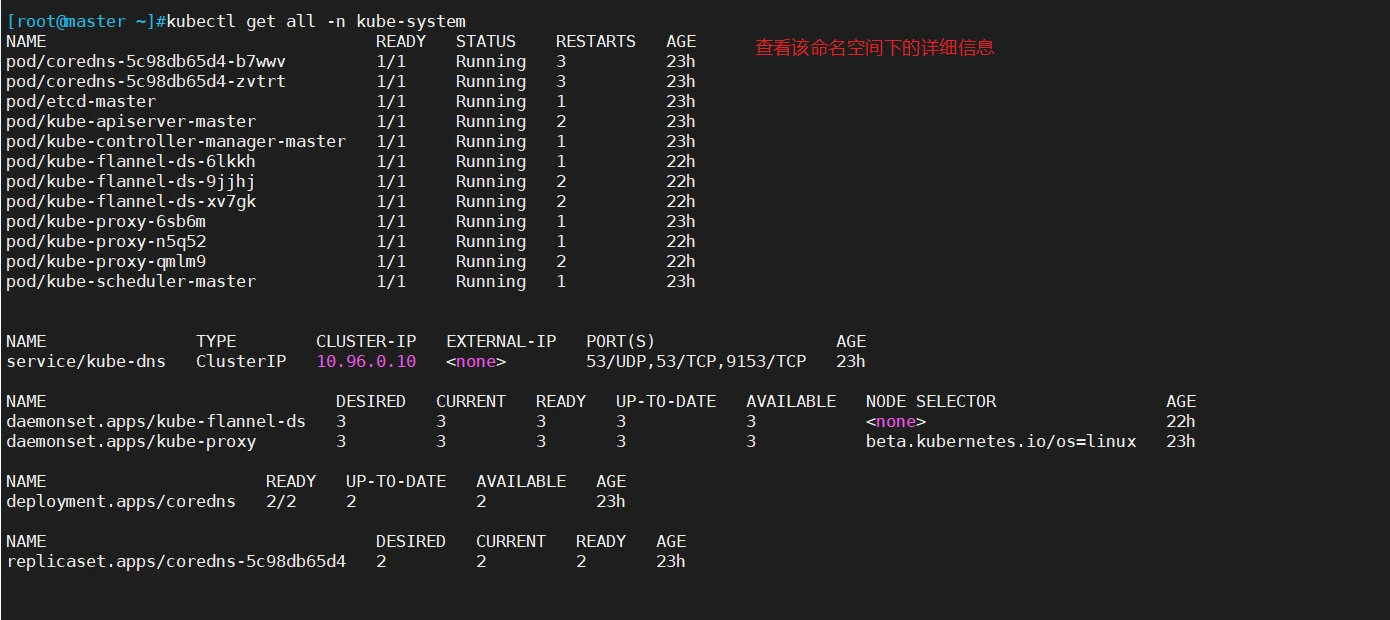Viewport: 1390px width, 620px height.
Task: Click pod/kube-controller-manager-master entry
Action: (x=176, y=141)
